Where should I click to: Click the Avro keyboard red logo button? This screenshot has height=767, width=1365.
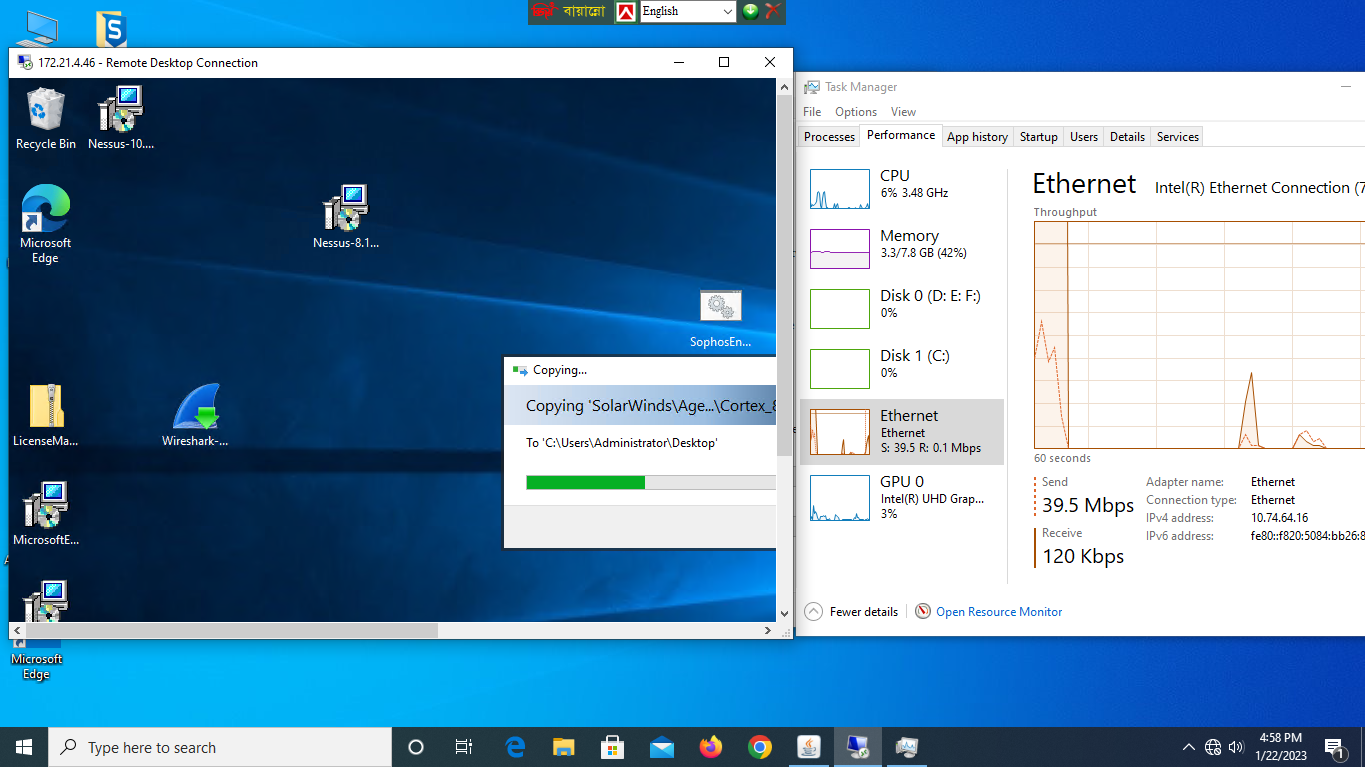[626, 11]
